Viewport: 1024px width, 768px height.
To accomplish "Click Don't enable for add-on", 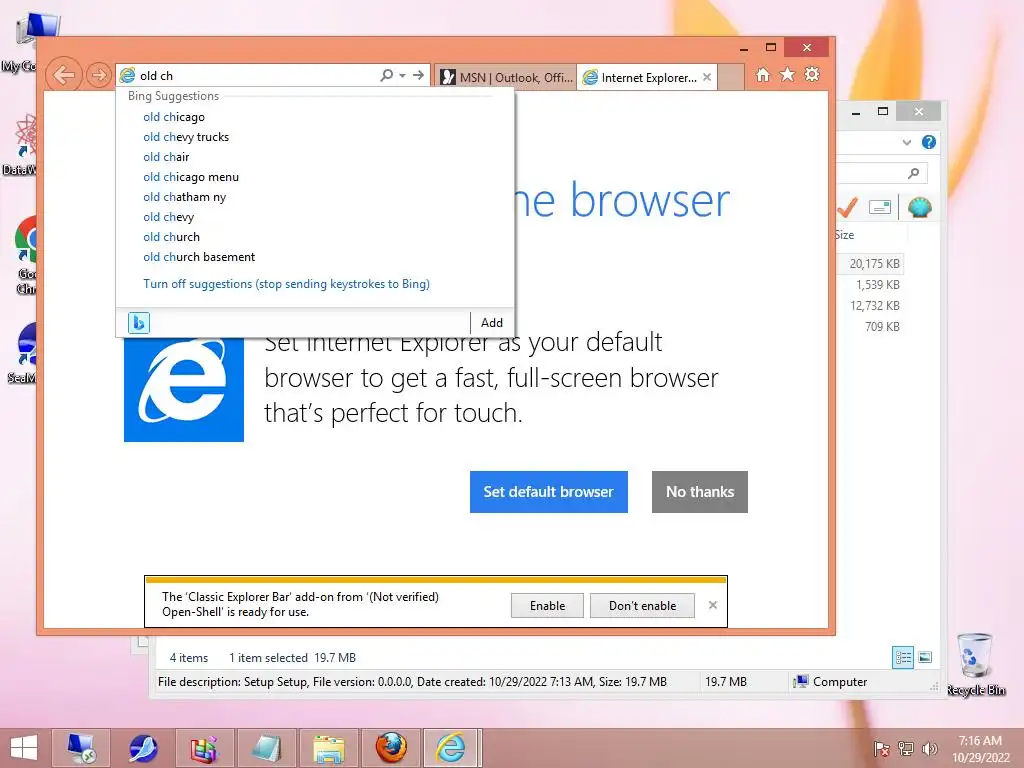I will pyautogui.click(x=642, y=606).
